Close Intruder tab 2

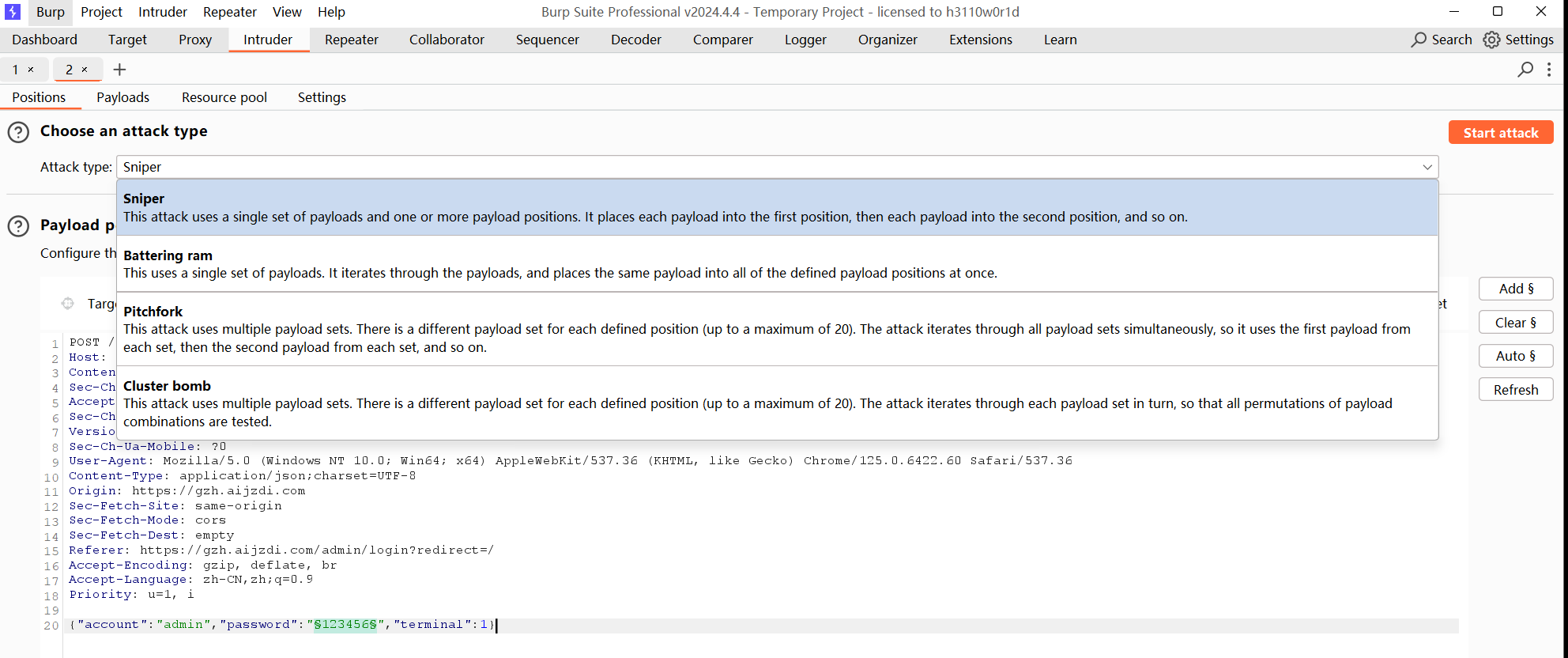point(85,70)
